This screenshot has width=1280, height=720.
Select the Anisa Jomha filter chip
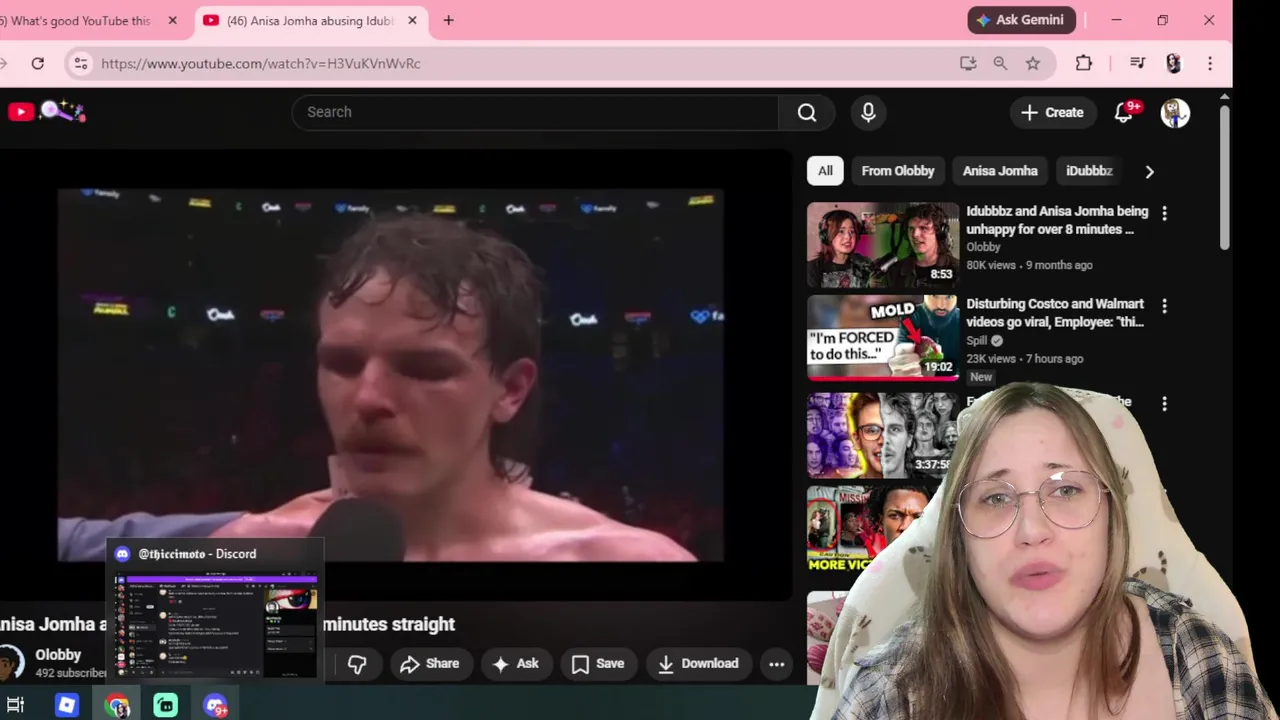click(1000, 171)
